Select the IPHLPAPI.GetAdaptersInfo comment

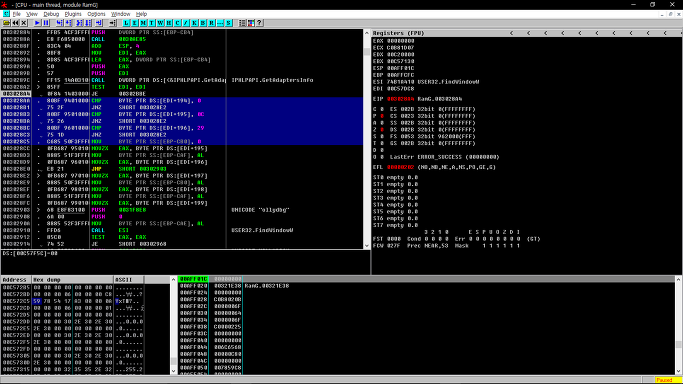pos(272,80)
